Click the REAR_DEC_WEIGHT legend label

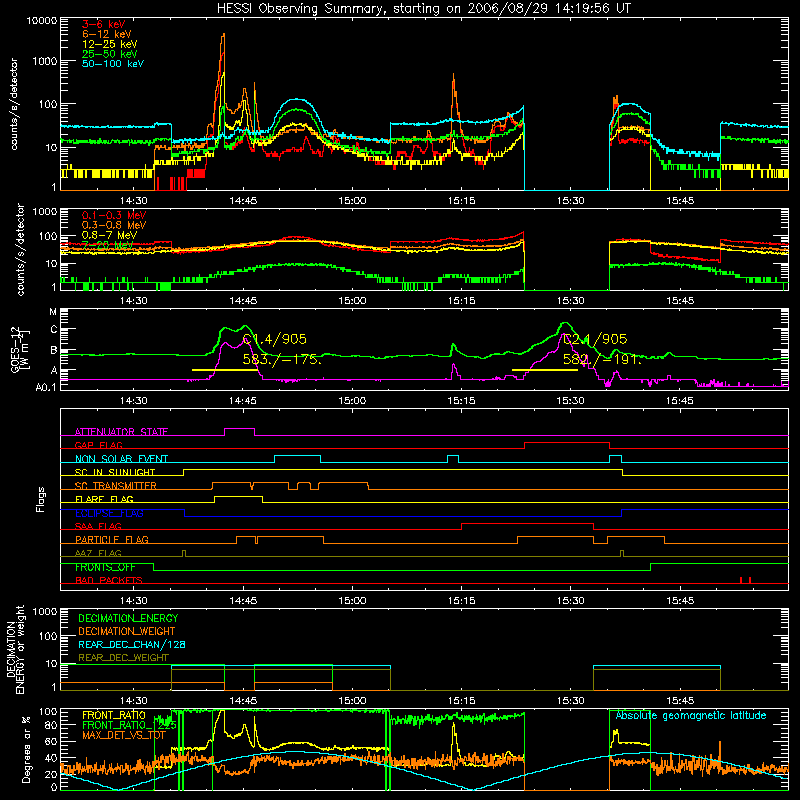[x=123, y=658]
